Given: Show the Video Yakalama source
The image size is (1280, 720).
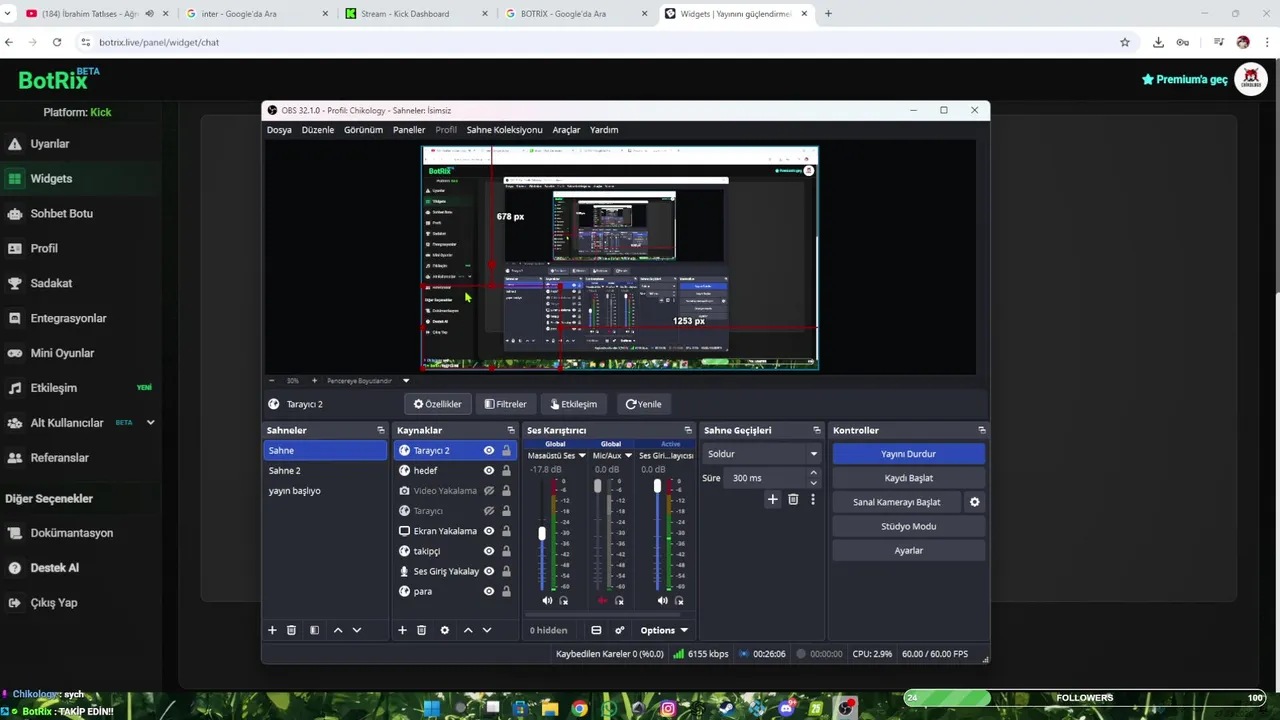Looking at the screenshot, I should pyautogui.click(x=489, y=491).
